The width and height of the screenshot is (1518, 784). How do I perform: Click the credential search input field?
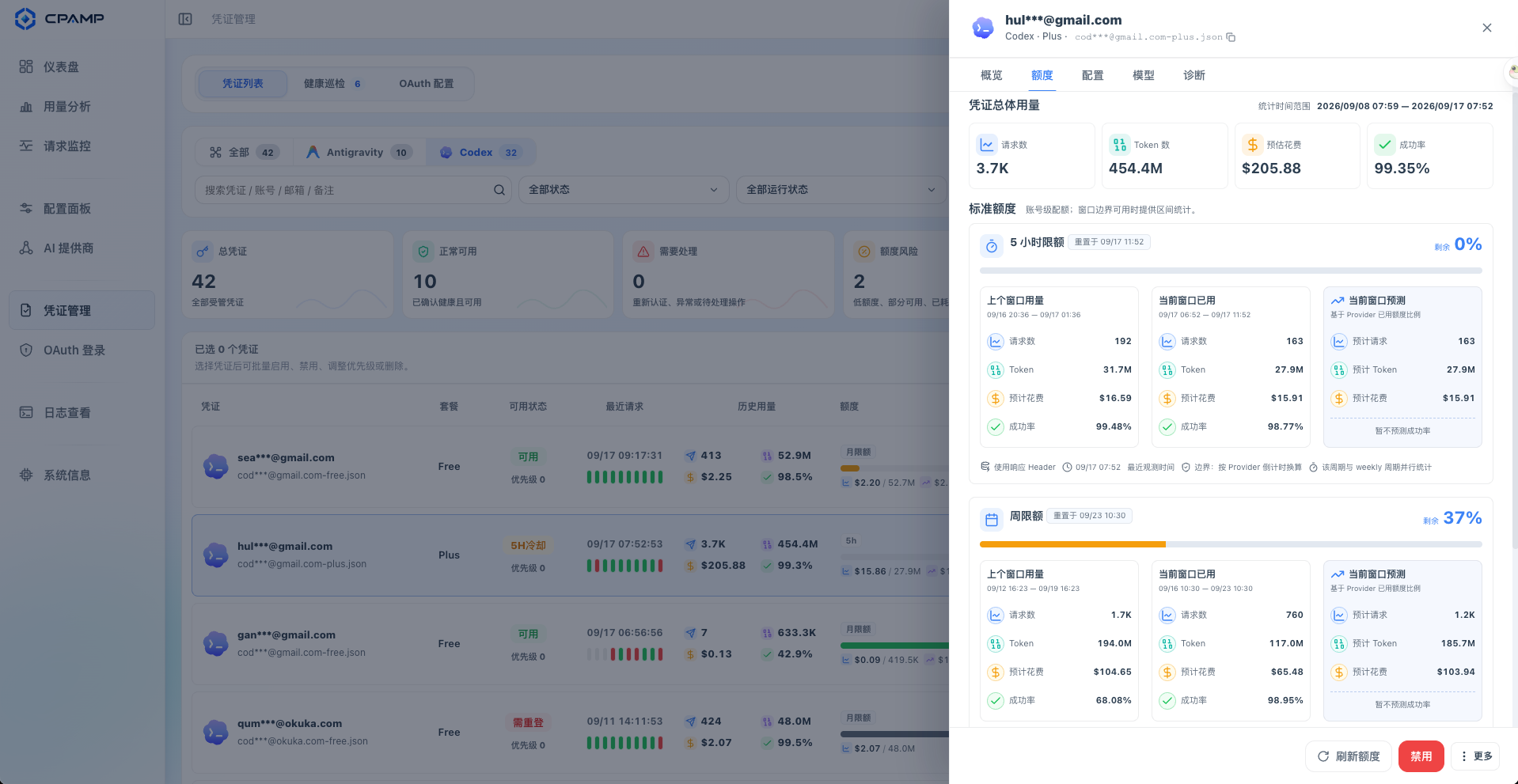point(353,190)
